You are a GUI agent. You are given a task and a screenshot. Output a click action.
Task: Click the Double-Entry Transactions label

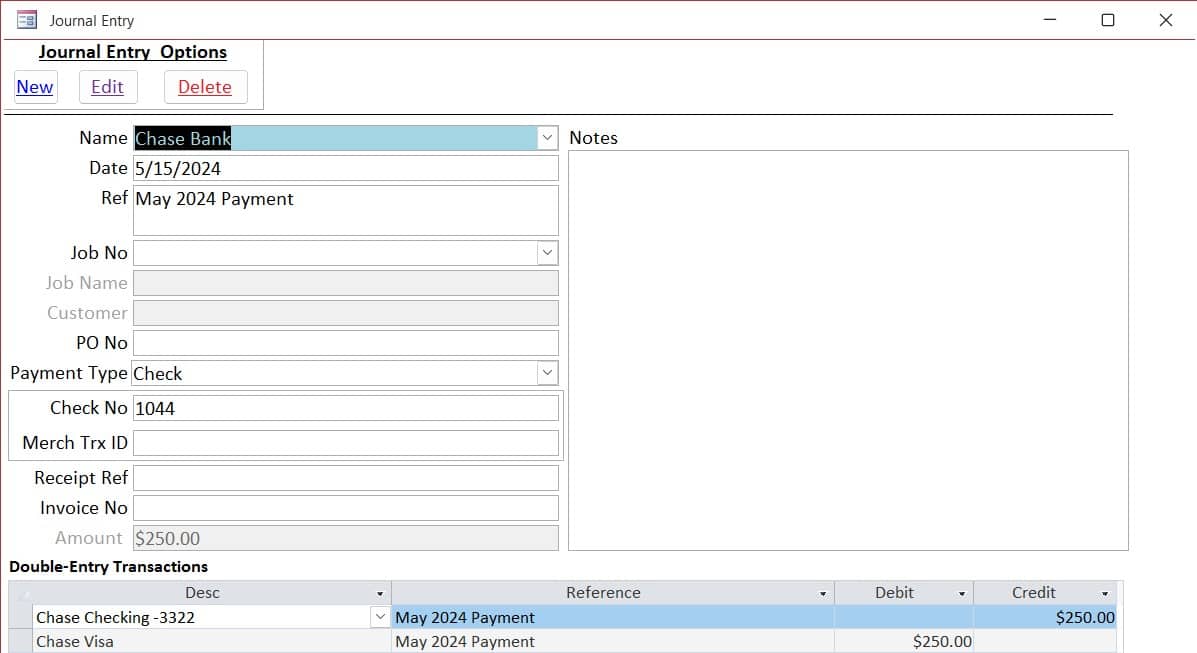(108, 567)
